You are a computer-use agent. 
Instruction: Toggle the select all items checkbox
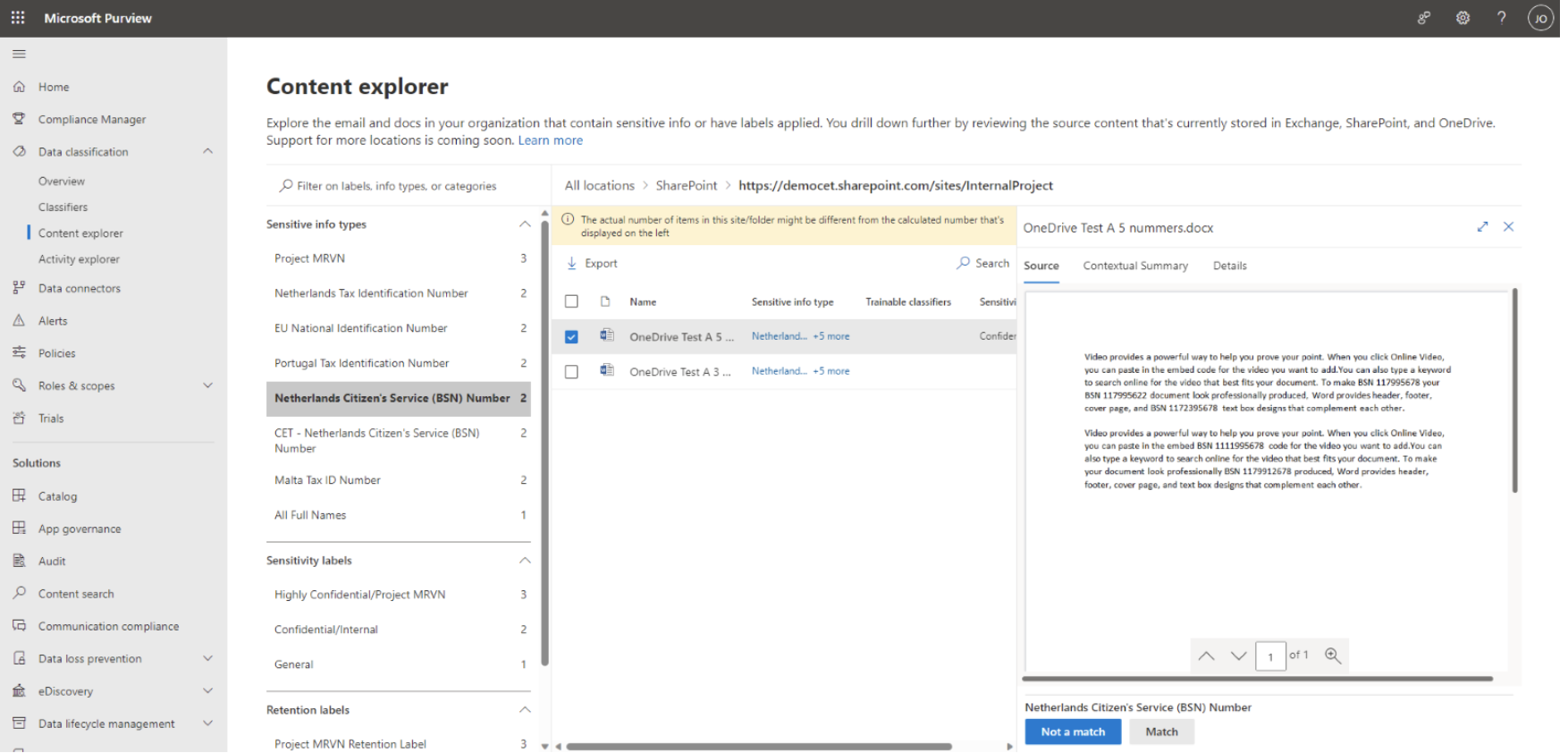[x=571, y=302]
